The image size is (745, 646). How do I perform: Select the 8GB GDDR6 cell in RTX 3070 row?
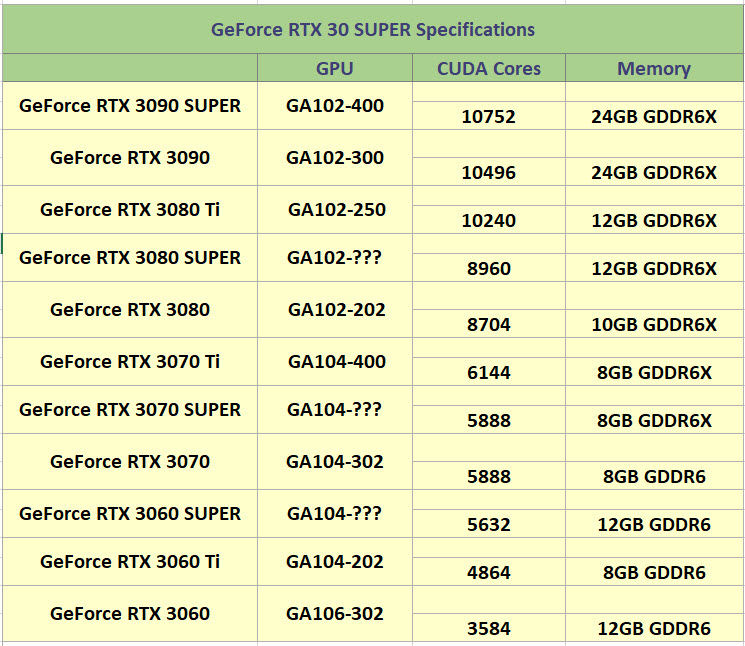(x=654, y=476)
